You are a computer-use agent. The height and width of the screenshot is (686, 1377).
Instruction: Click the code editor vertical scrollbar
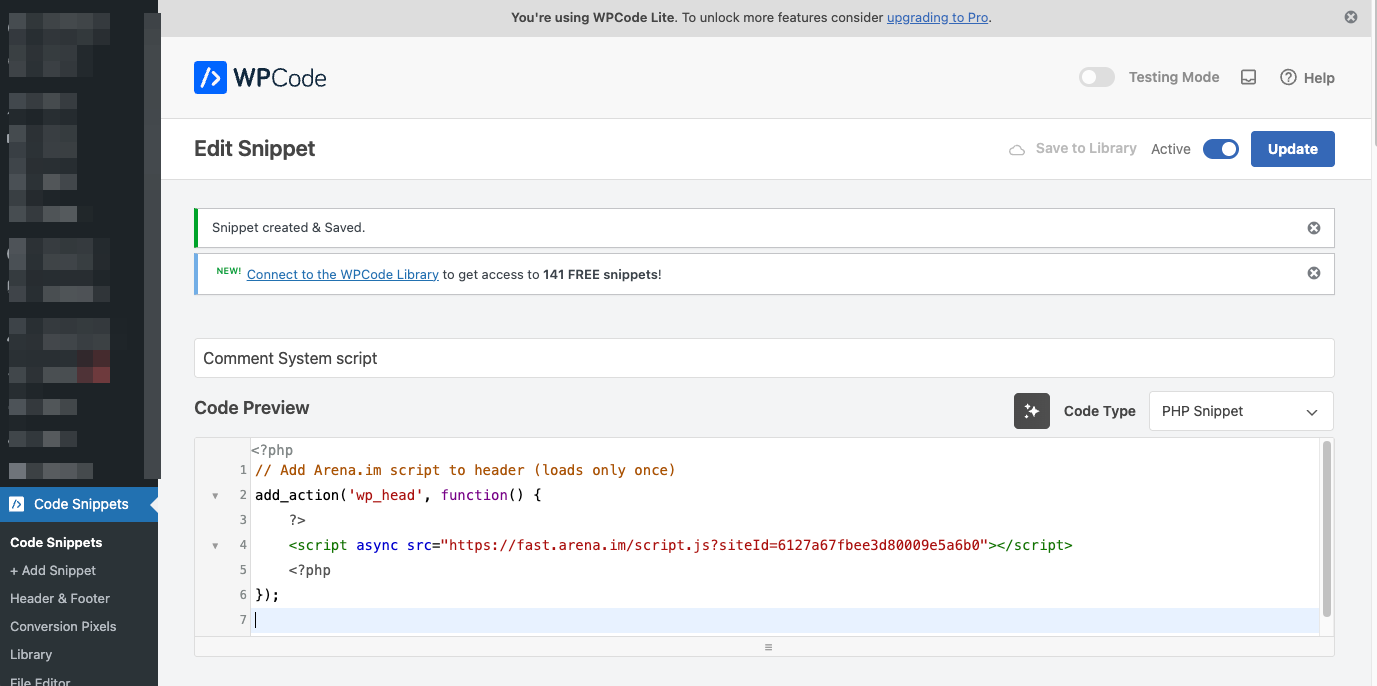tap(1327, 529)
